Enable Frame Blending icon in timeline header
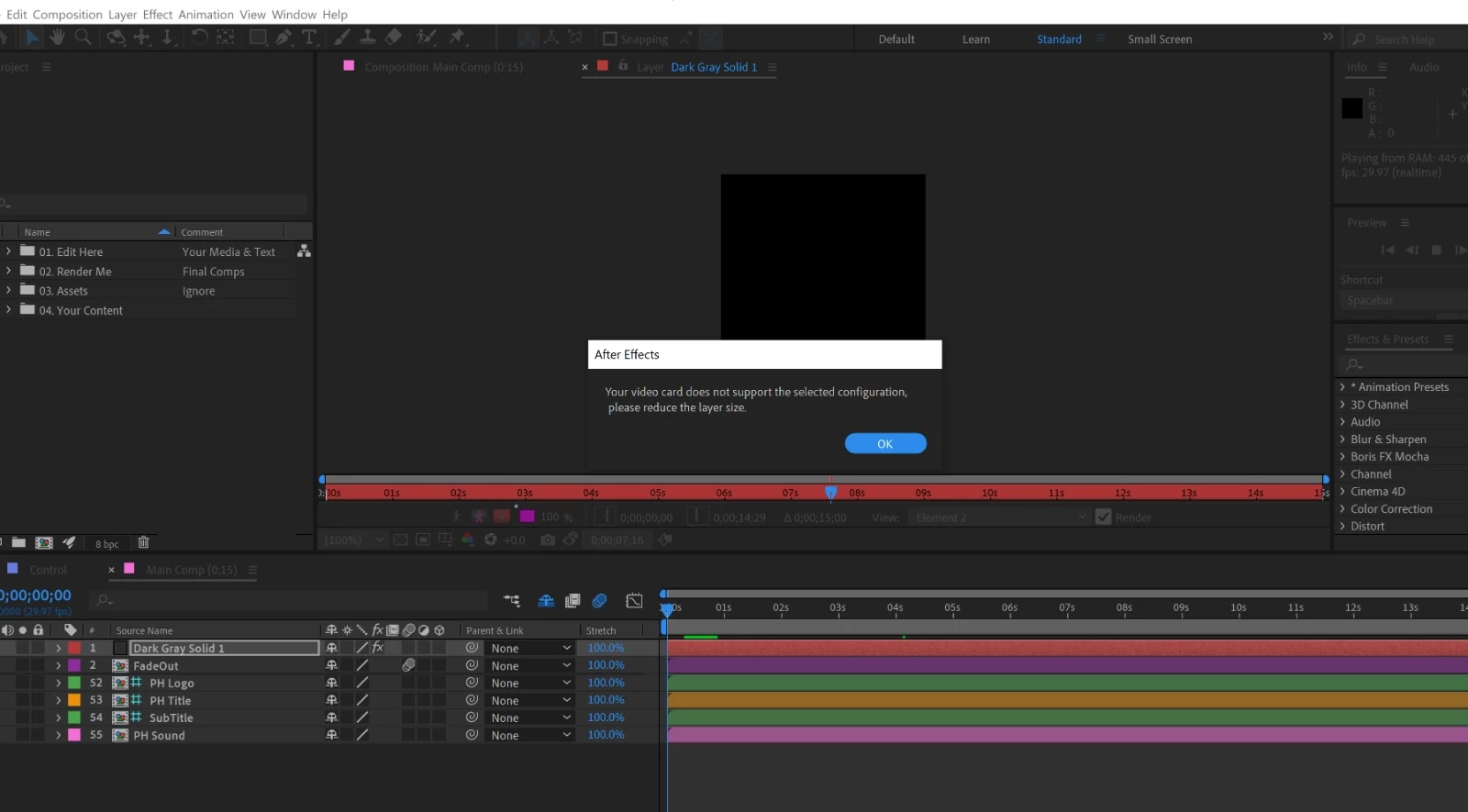1468x812 pixels. [573, 601]
